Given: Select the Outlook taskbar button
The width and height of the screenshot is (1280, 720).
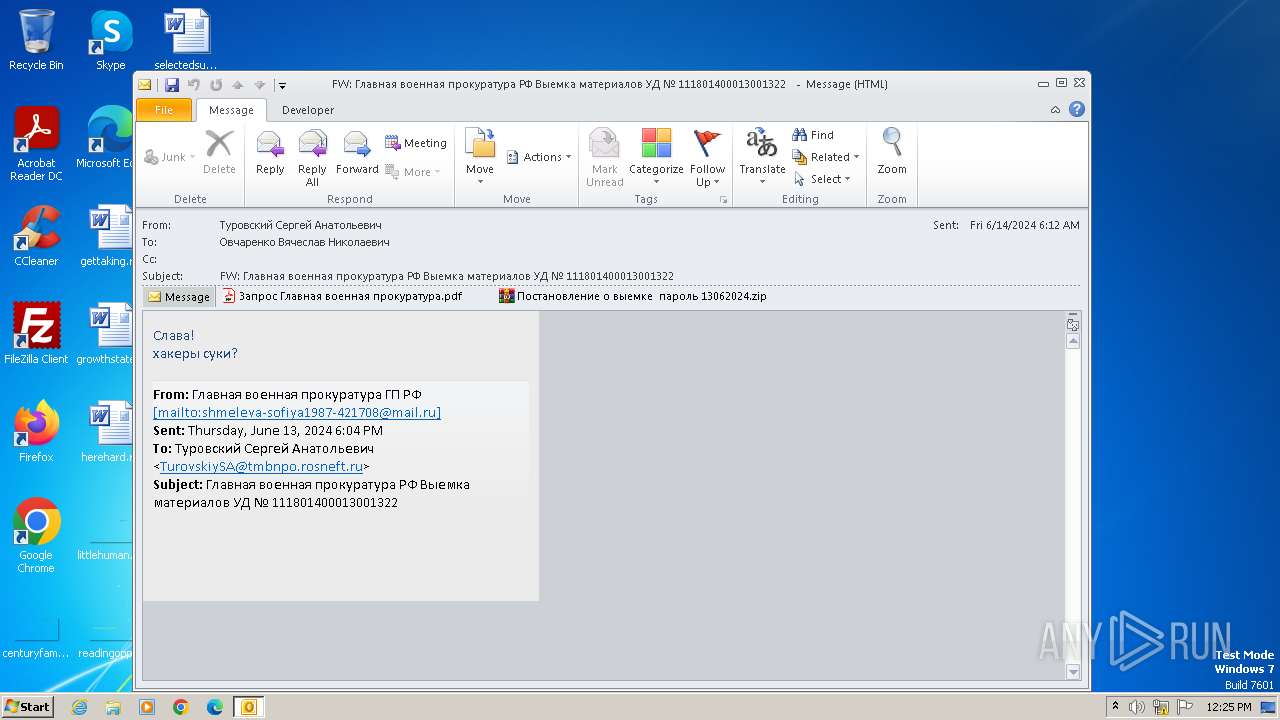Looking at the screenshot, I should click(249, 707).
